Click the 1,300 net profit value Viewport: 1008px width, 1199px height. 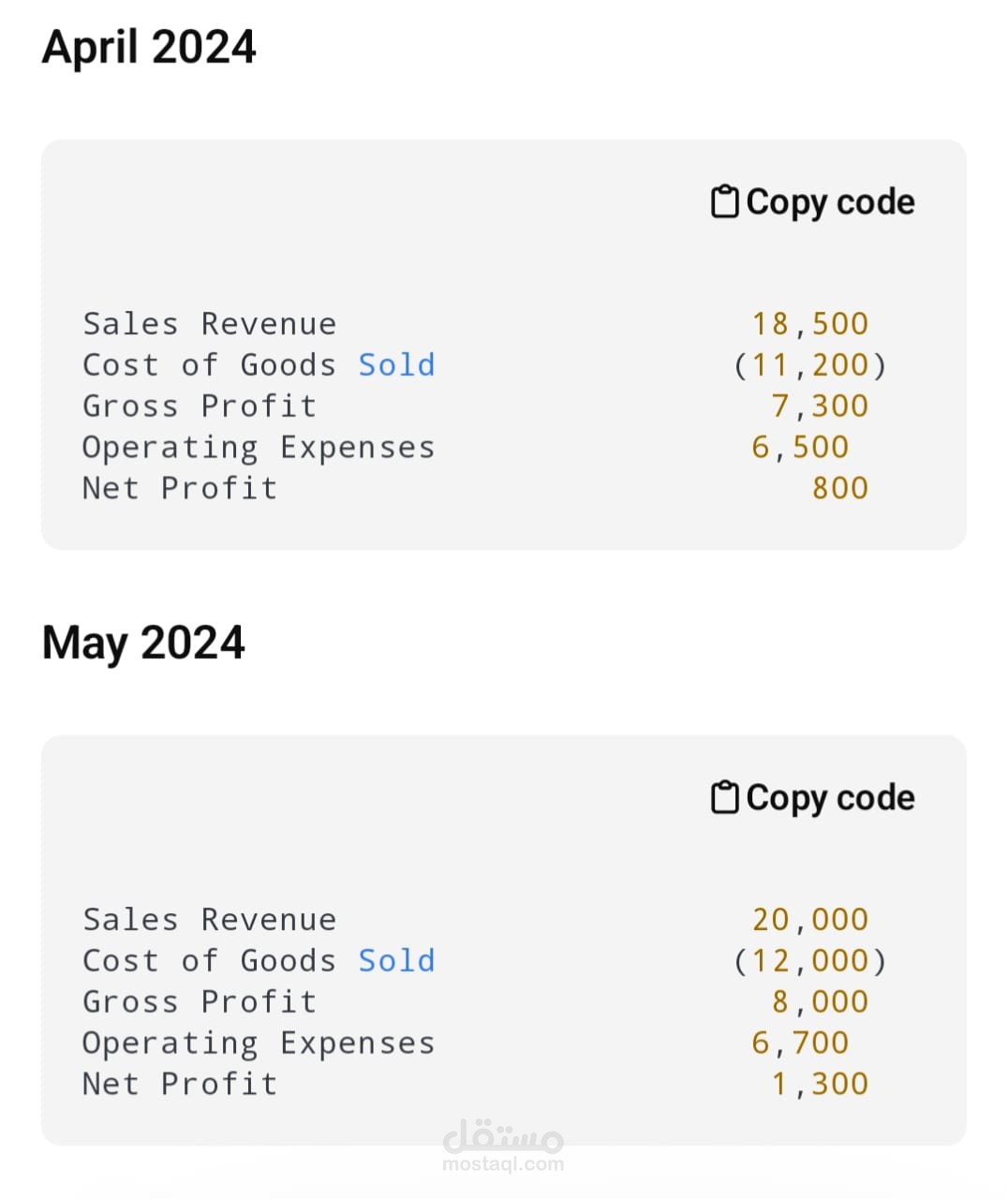coord(820,1084)
